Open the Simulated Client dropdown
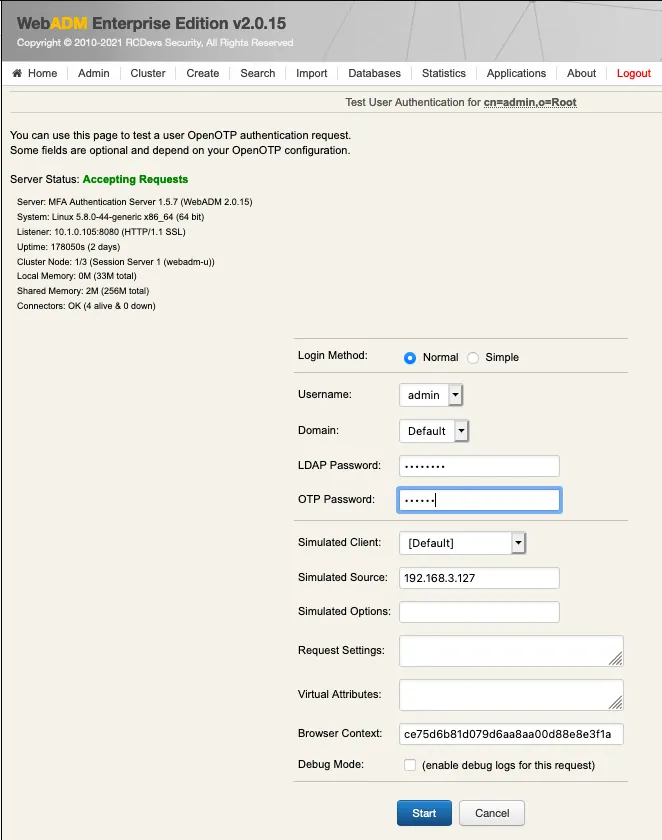The height and width of the screenshot is (840, 662). pos(462,543)
